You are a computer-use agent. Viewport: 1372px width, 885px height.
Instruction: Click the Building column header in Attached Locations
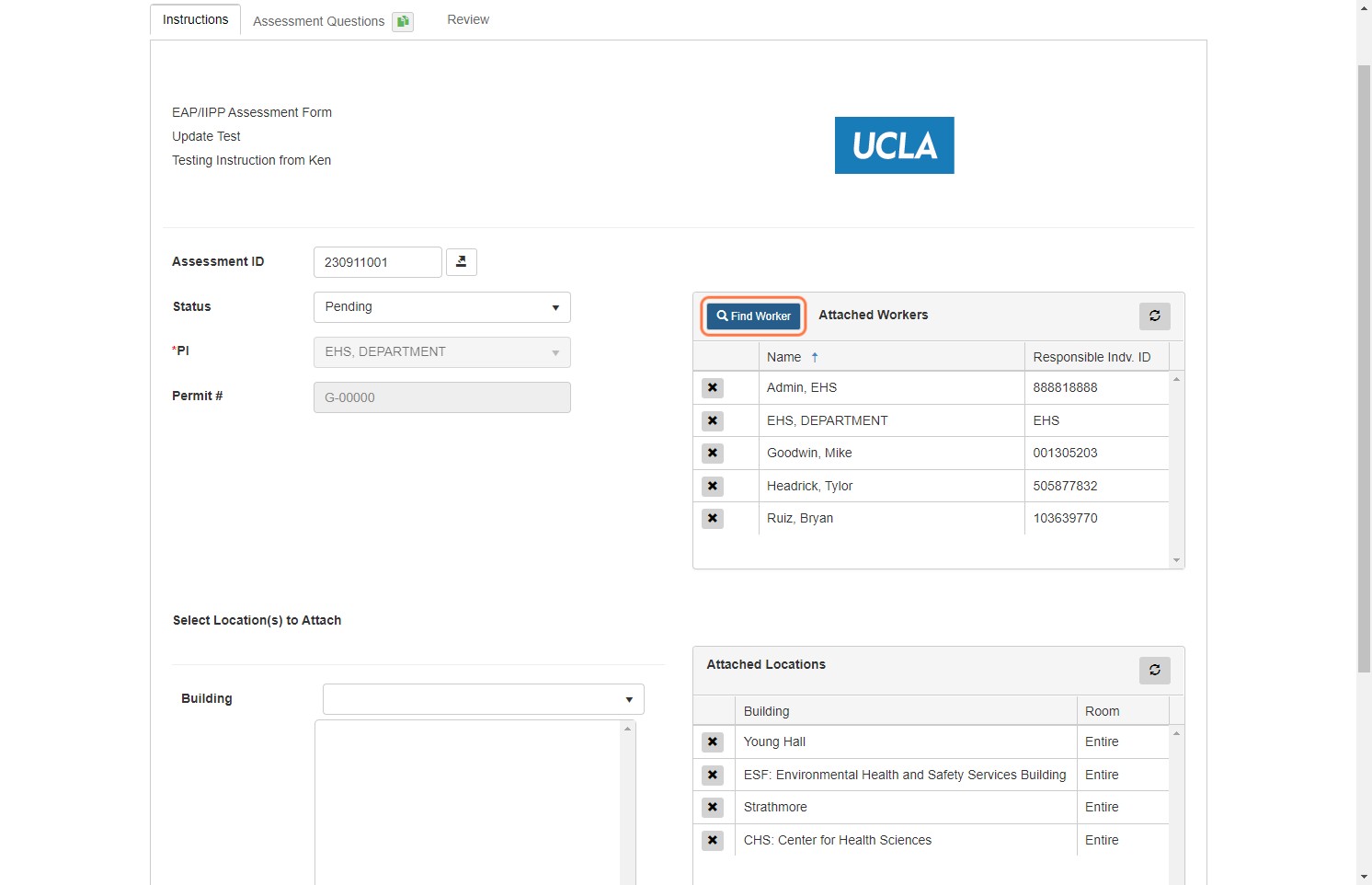(x=906, y=711)
